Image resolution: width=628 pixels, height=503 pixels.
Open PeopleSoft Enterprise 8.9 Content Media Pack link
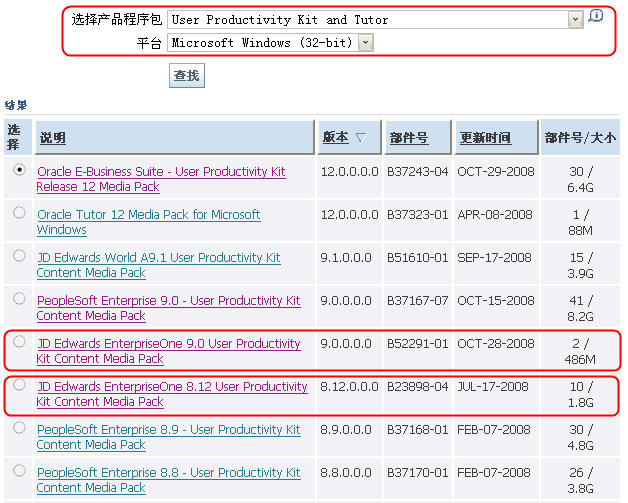[x=169, y=437]
